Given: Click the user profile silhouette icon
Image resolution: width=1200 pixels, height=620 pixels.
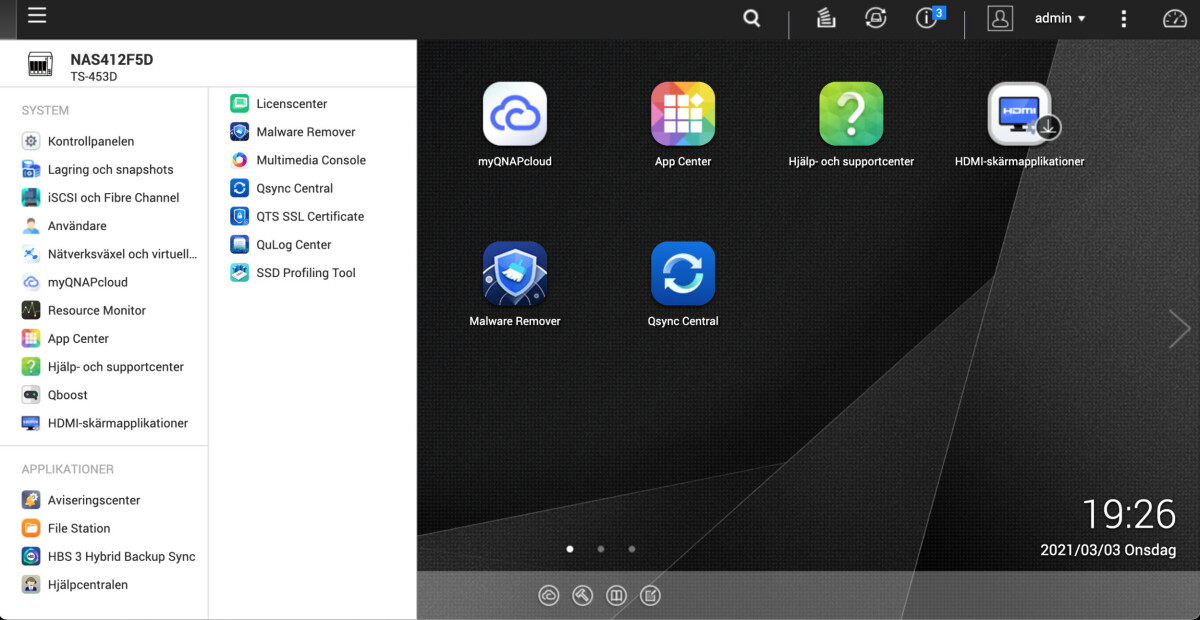Looking at the screenshot, I should [x=1000, y=18].
